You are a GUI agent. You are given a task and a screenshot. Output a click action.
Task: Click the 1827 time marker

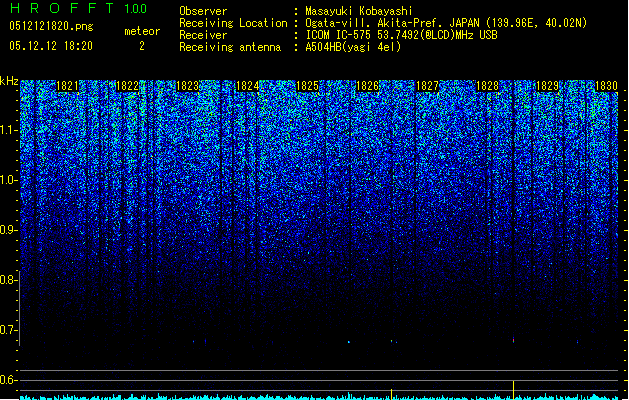427,86
